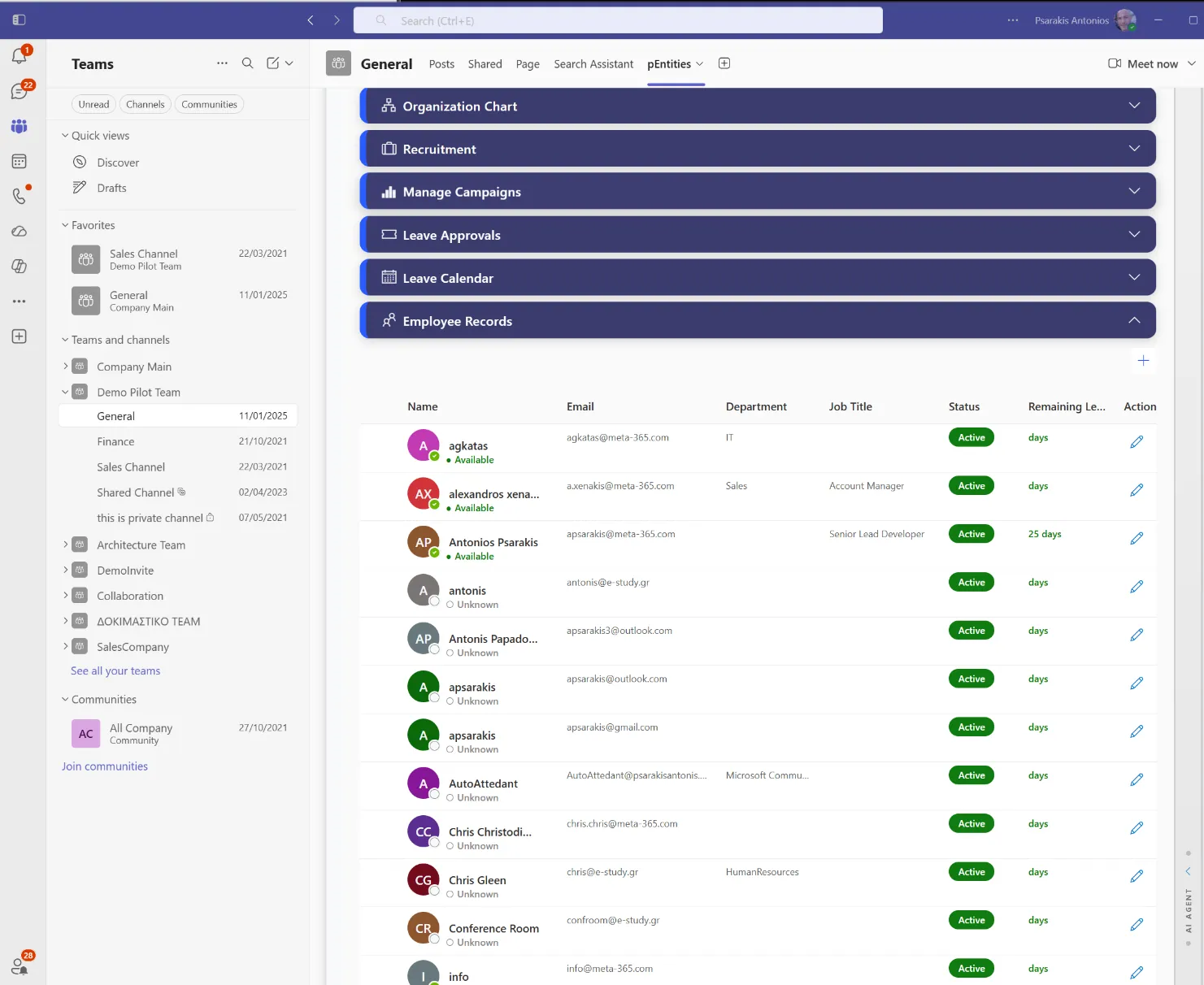Open the Calendar app in the rail
This screenshot has width=1204, height=985.
pos(20,162)
